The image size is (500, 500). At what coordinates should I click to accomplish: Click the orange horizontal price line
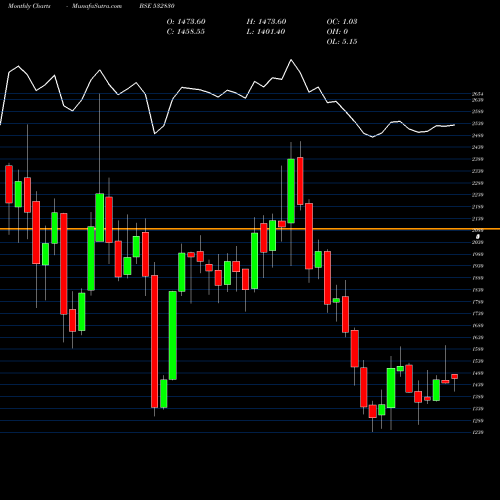click(250, 229)
